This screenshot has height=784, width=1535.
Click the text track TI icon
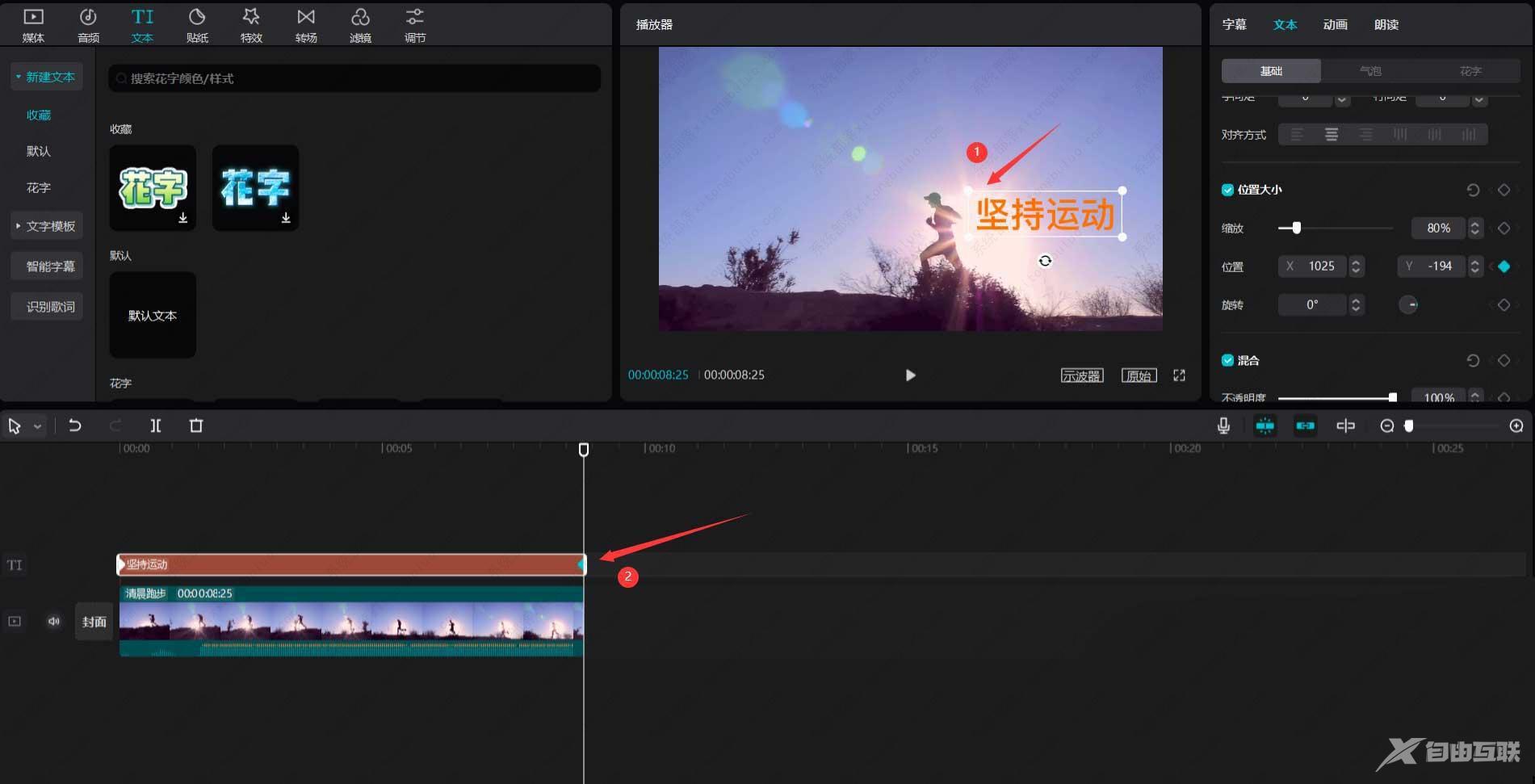click(15, 565)
